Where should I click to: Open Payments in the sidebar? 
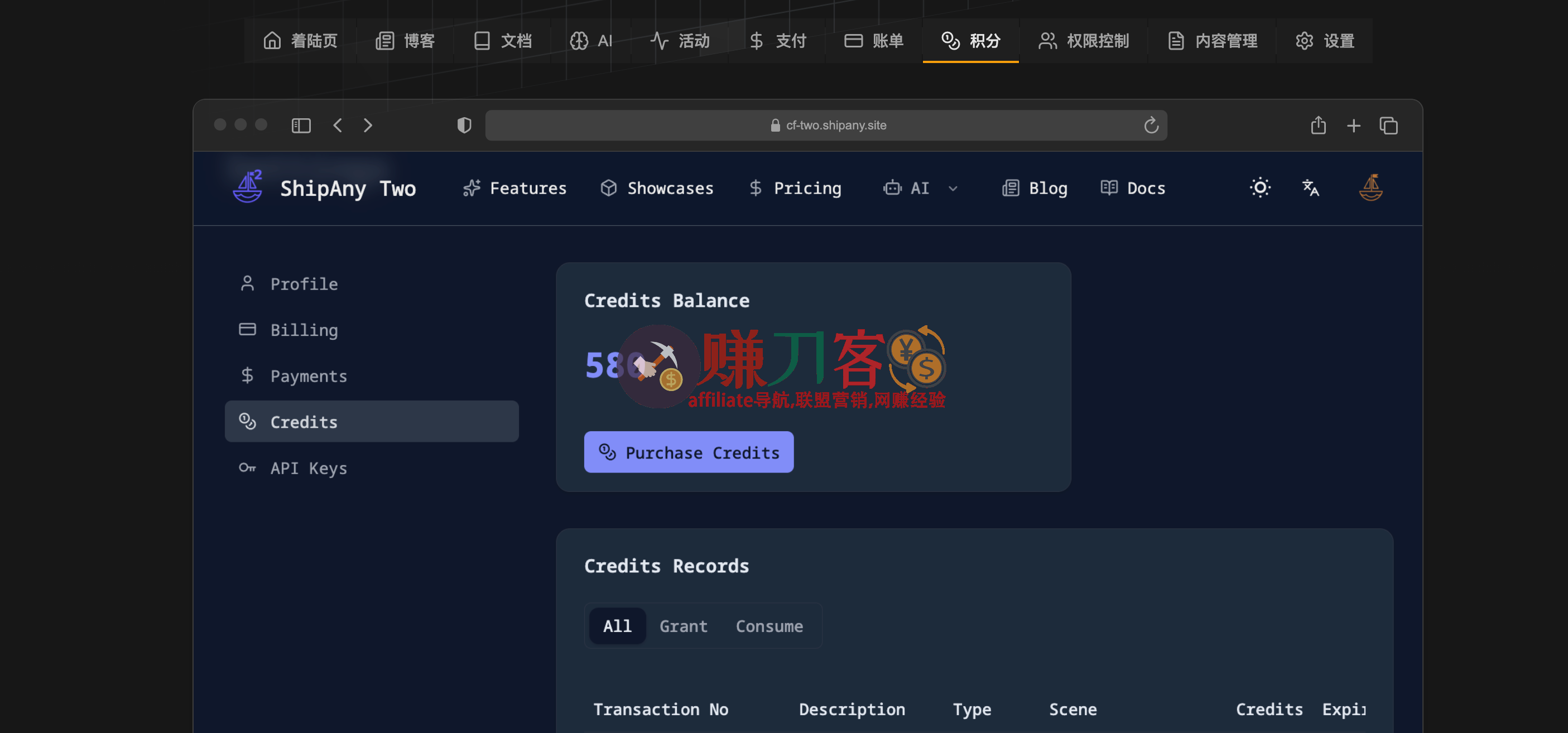pyautogui.click(x=372, y=376)
